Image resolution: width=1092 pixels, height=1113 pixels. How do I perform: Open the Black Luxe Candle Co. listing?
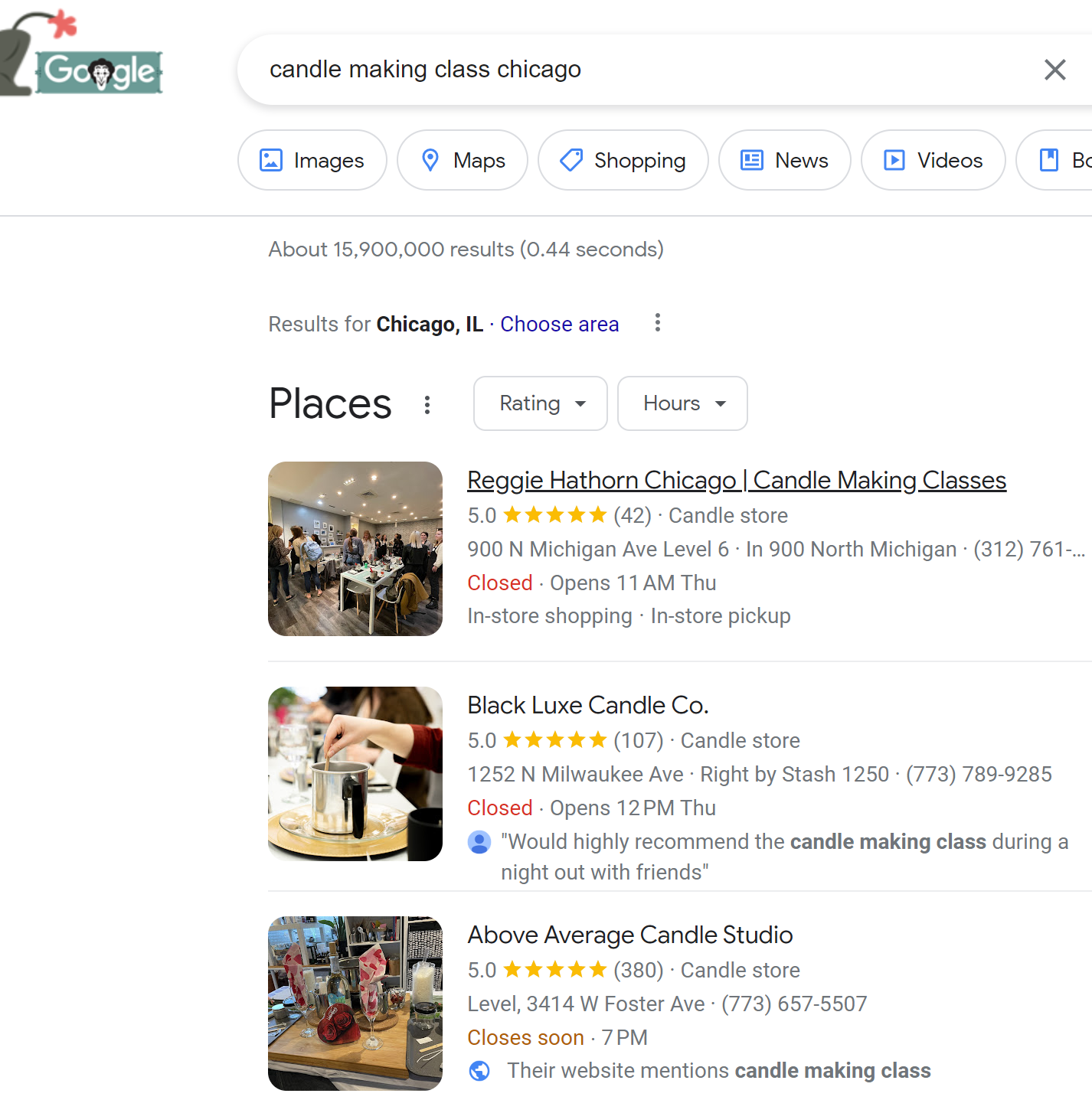(x=588, y=705)
